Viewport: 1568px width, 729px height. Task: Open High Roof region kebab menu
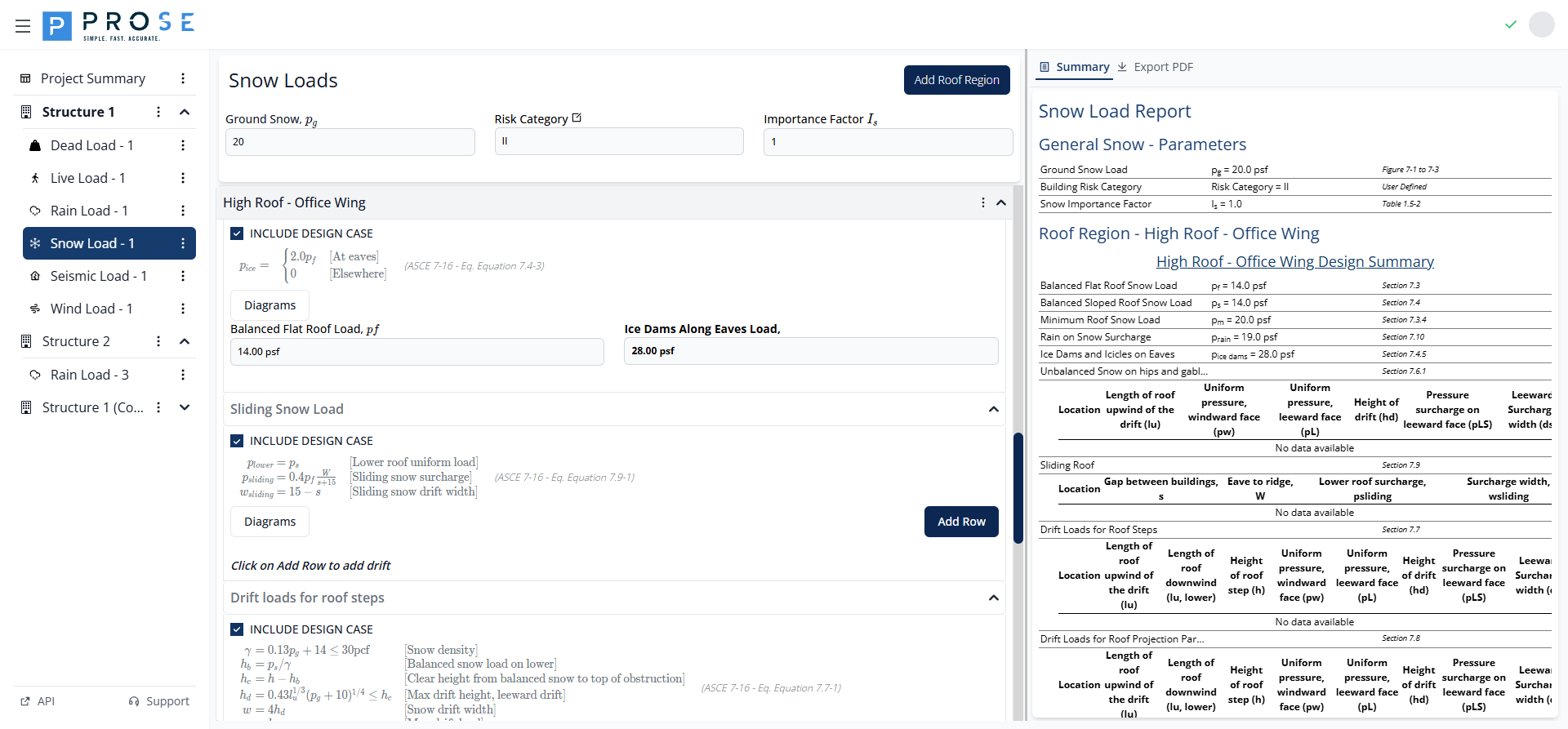tap(982, 202)
